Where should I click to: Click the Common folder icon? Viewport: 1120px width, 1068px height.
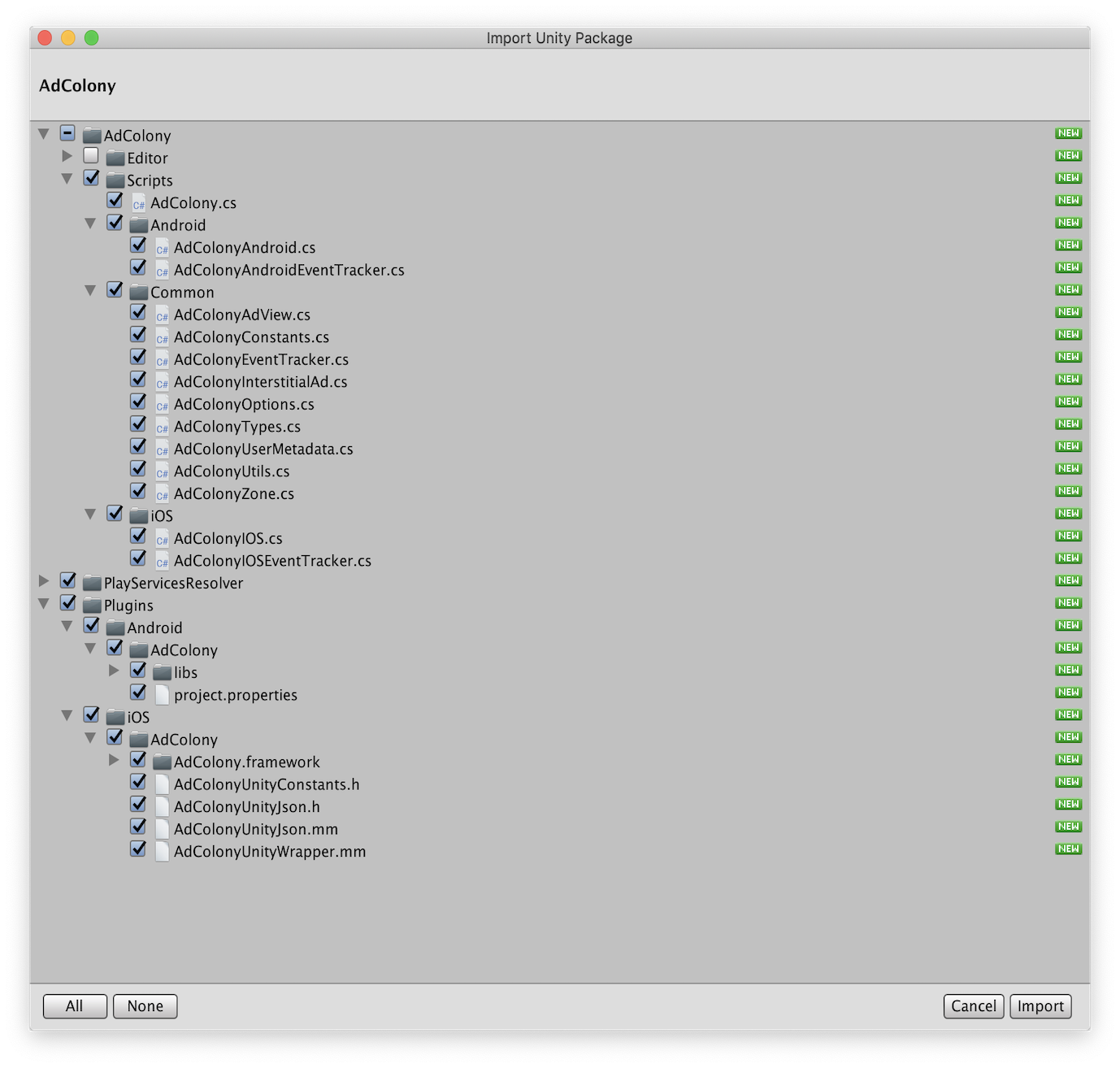pyautogui.click(x=139, y=293)
